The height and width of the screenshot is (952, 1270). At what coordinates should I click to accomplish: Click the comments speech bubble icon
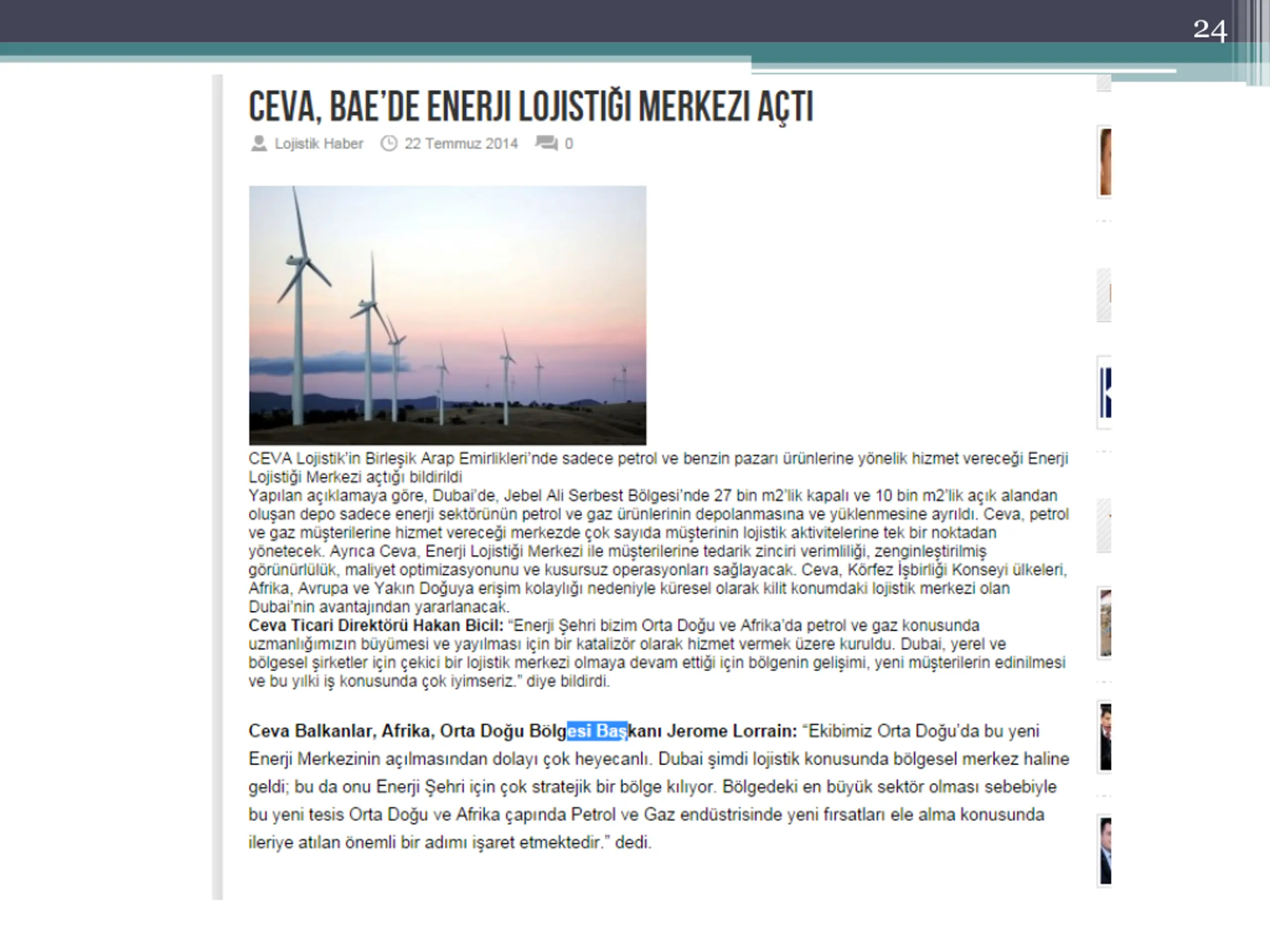(x=546, y=143)
